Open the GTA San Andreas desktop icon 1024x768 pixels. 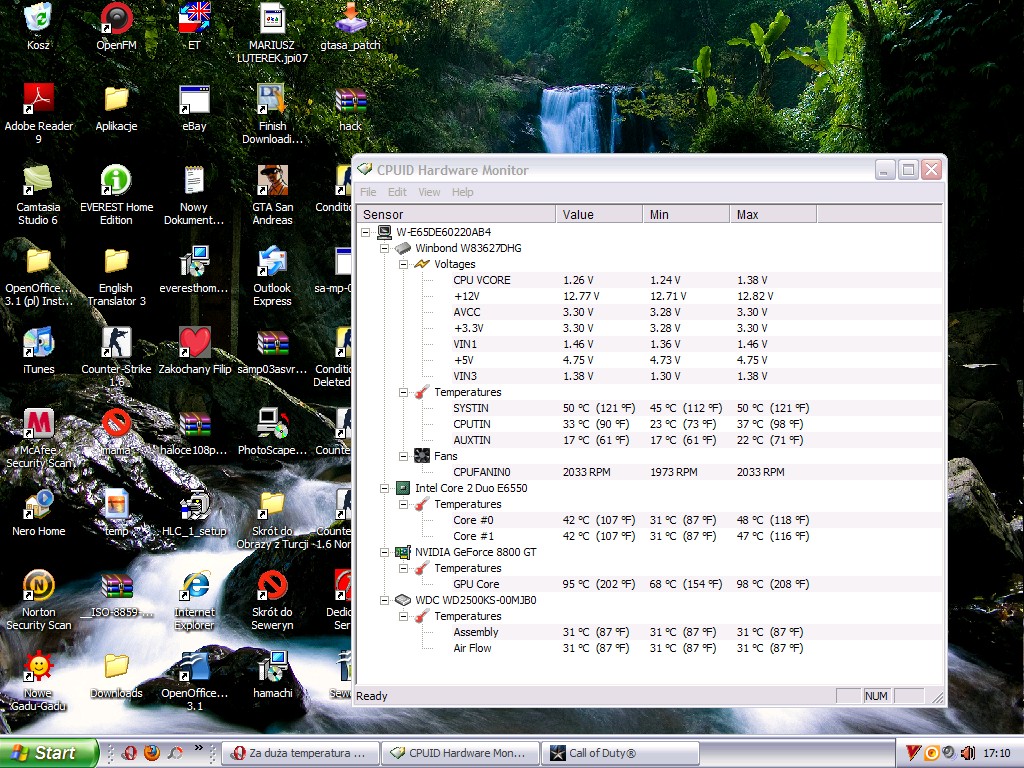pyautogui.click(x=272, y=181)
